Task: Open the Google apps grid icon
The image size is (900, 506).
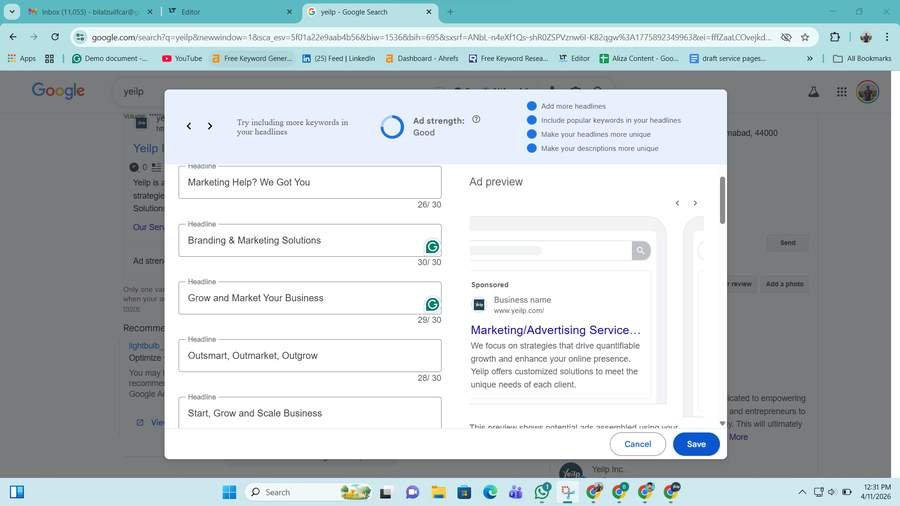Action: coord(841,91)
